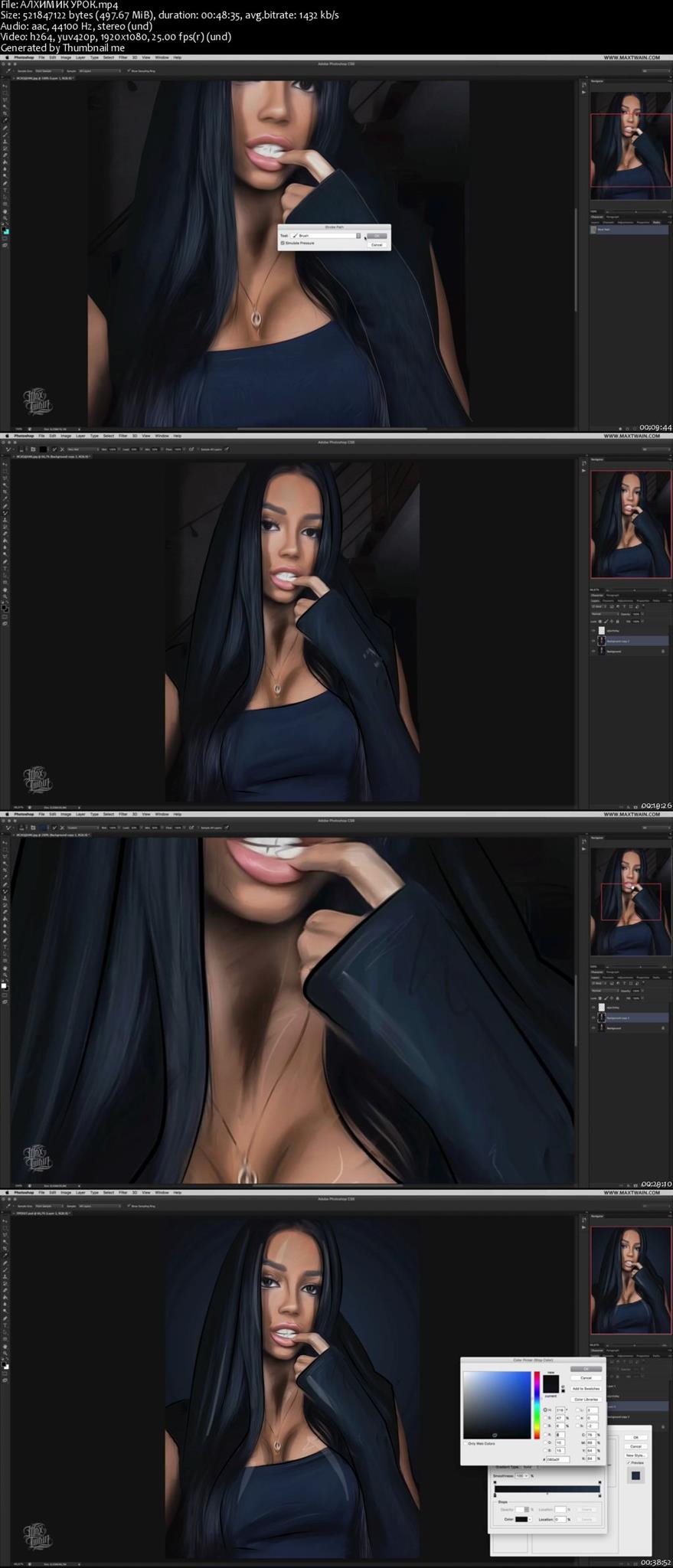Select the Eyedropper tool in the 00:09:44 frame

point(5,120)
